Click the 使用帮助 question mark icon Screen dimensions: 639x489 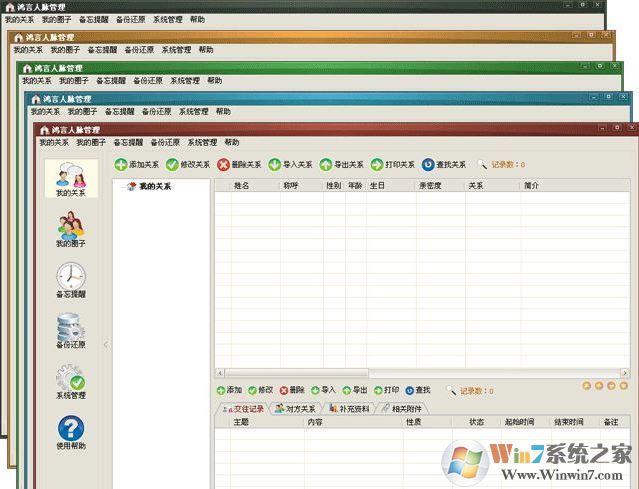coord(70,430)
